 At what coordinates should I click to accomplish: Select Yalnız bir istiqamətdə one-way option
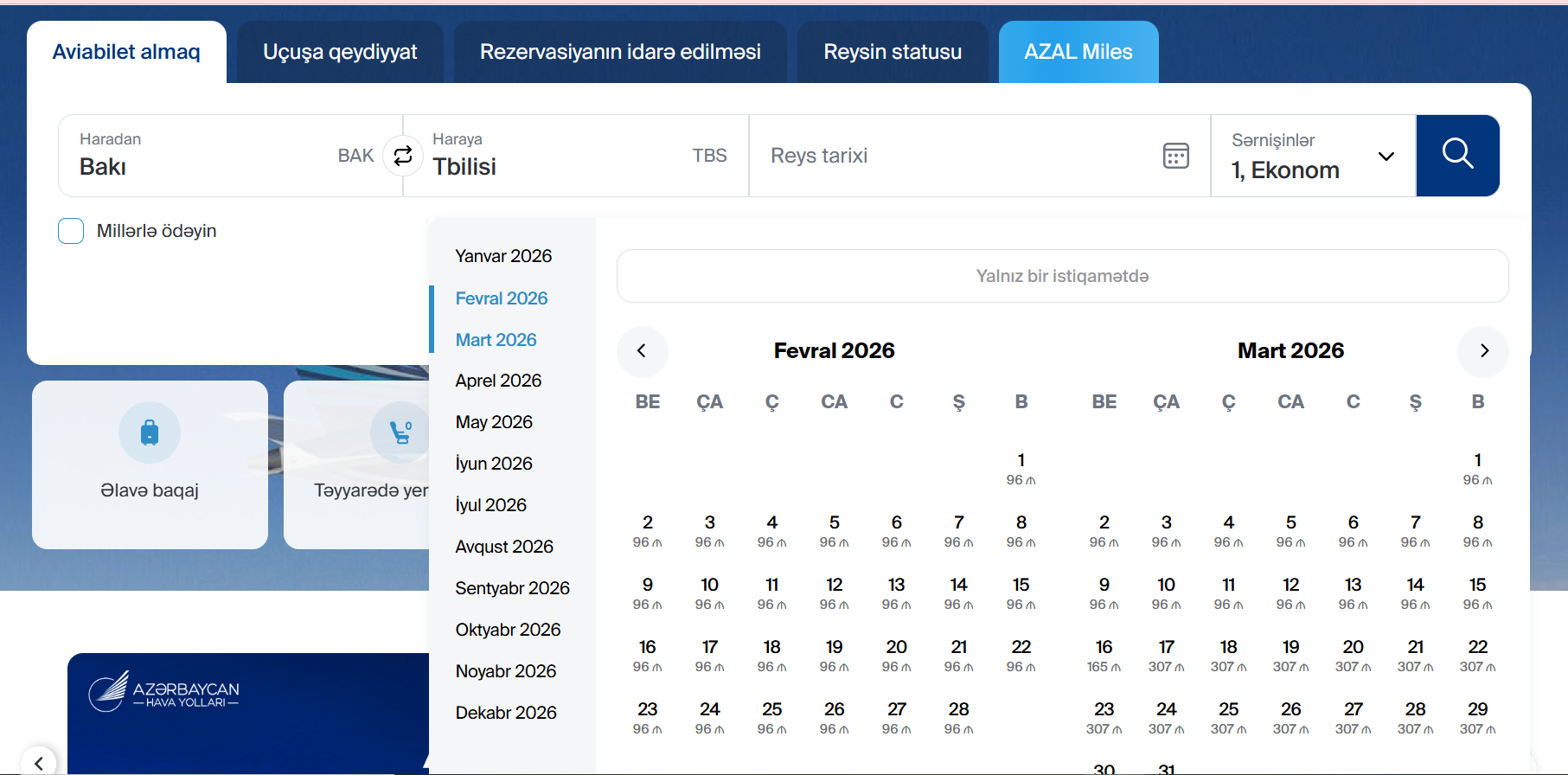pos(1062,276)
